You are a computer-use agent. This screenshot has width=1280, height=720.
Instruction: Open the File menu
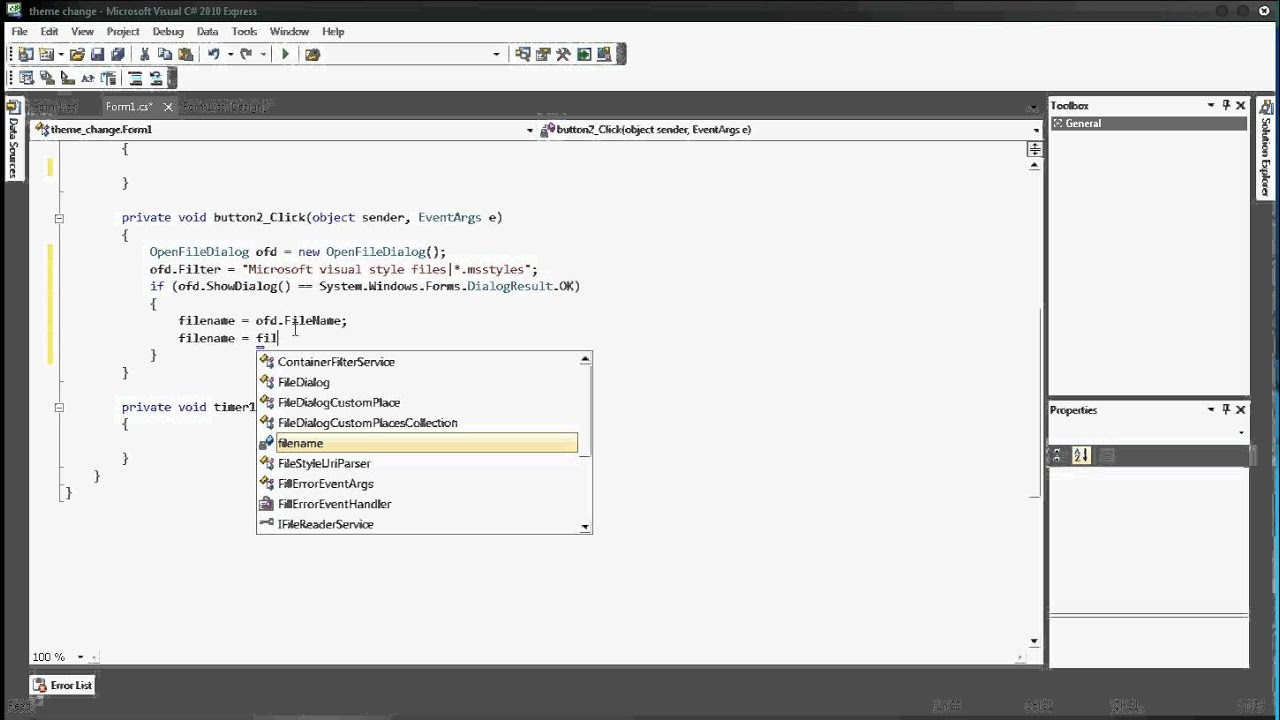pos(20,32)
